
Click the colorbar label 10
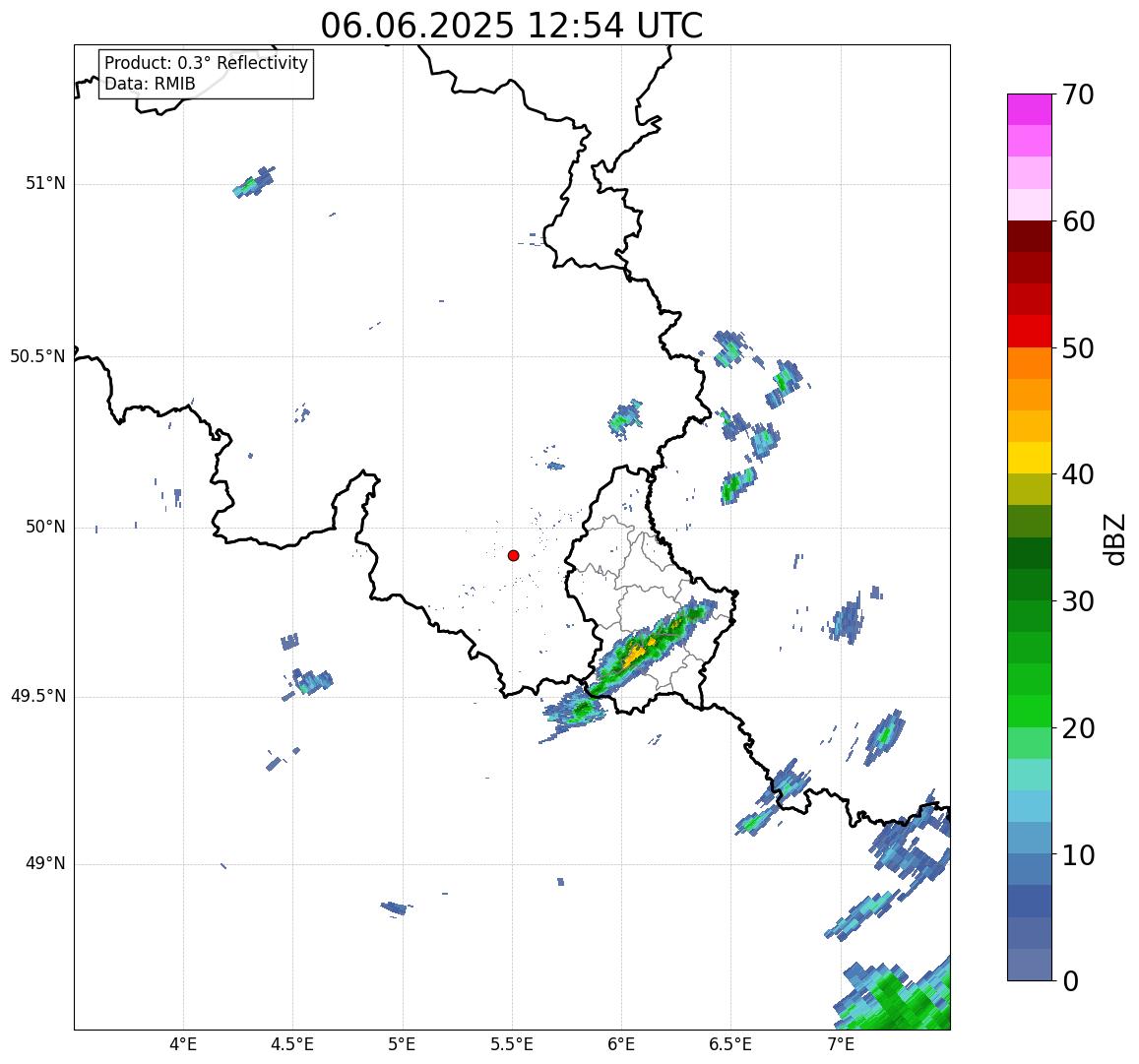[x=1078, y=854]
